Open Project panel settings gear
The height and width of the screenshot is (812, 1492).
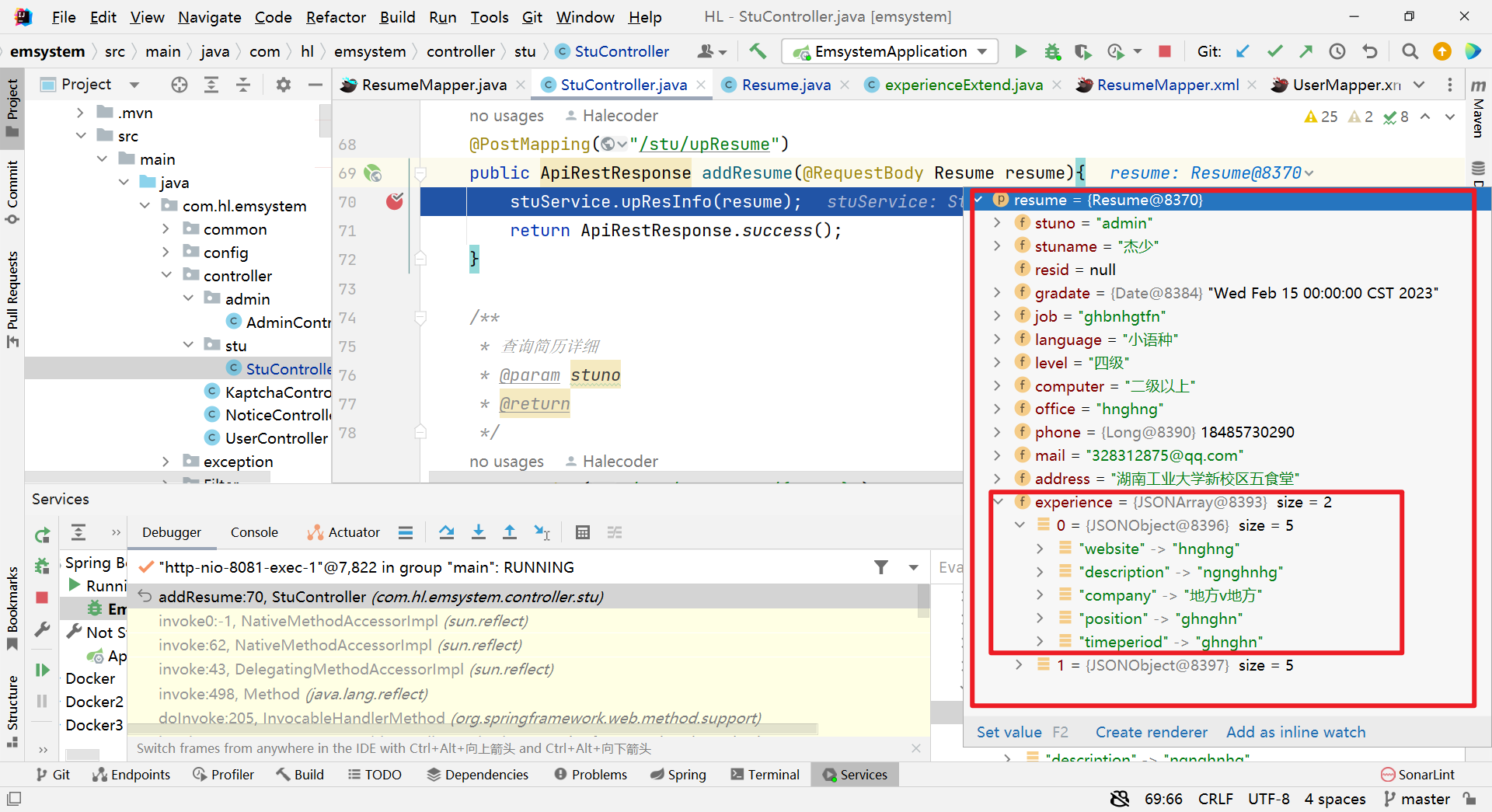click(x=283, y=85)
